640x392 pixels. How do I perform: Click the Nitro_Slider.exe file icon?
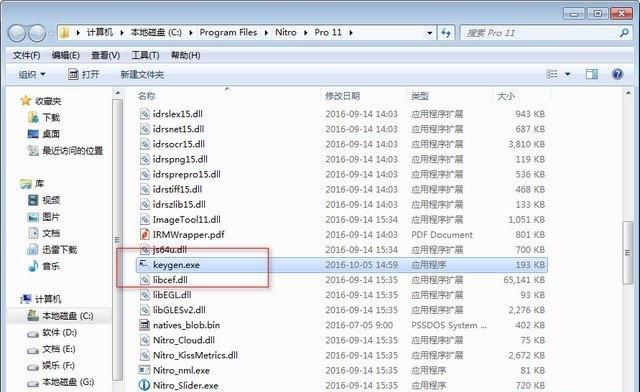point(144,385)
